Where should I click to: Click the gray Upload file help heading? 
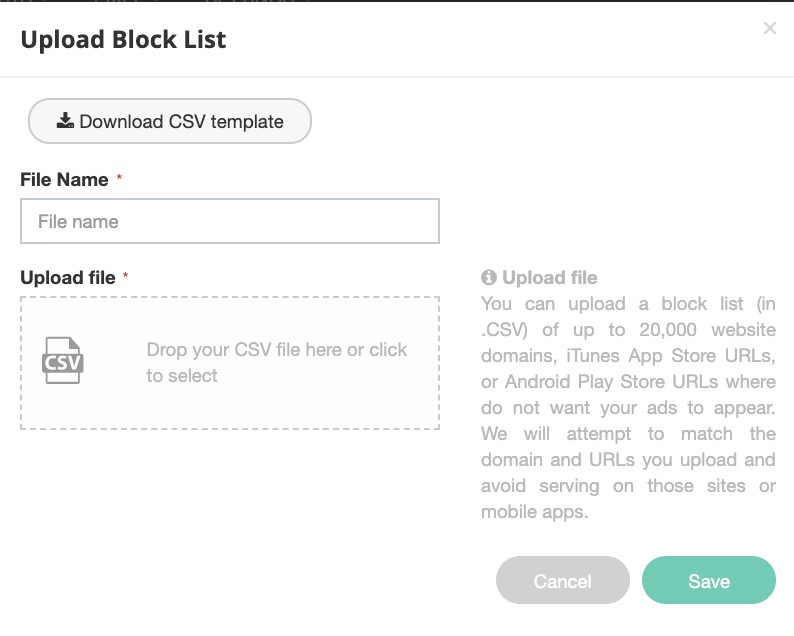550,277
